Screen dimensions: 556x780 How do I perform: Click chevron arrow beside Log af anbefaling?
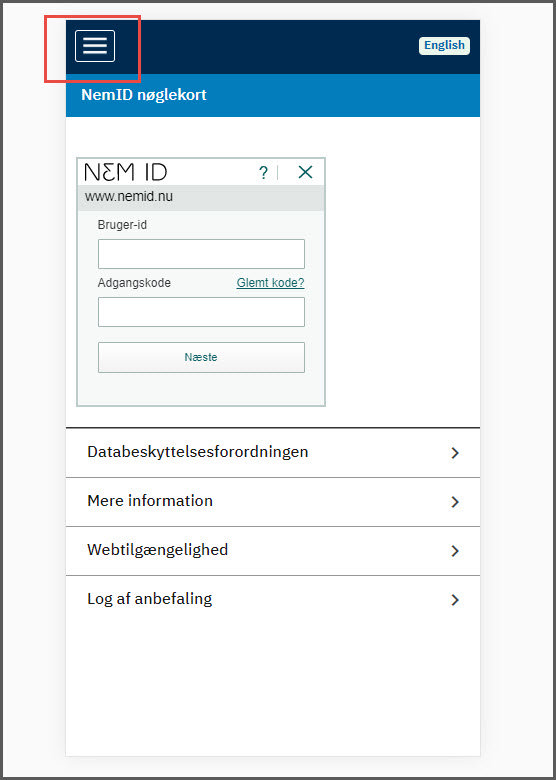tap(455, 600)
